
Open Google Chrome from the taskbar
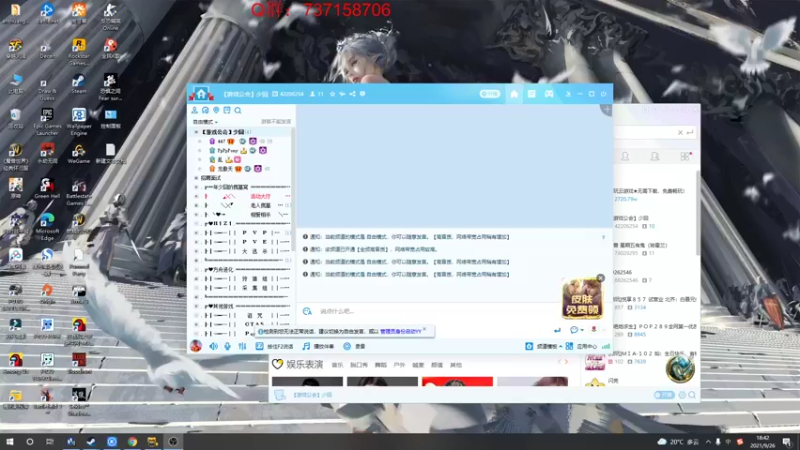click(132, 441)
